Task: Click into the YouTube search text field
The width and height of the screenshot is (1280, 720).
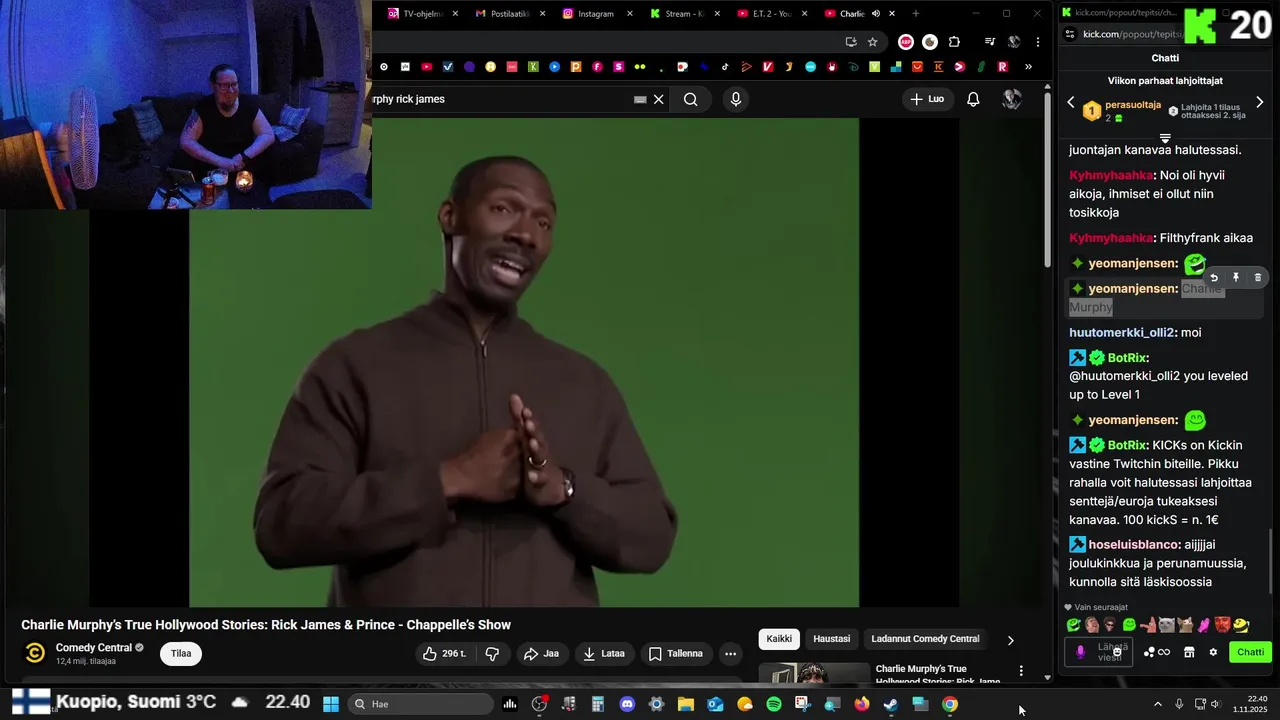Action: [500, 99]
